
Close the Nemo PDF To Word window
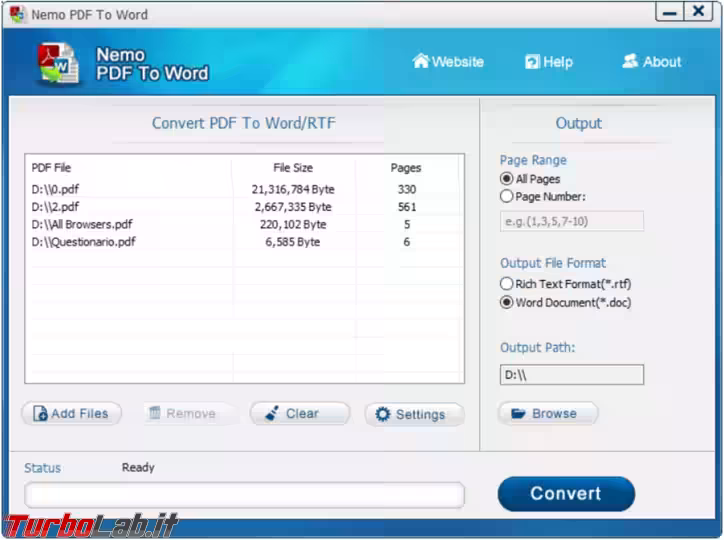699,12
